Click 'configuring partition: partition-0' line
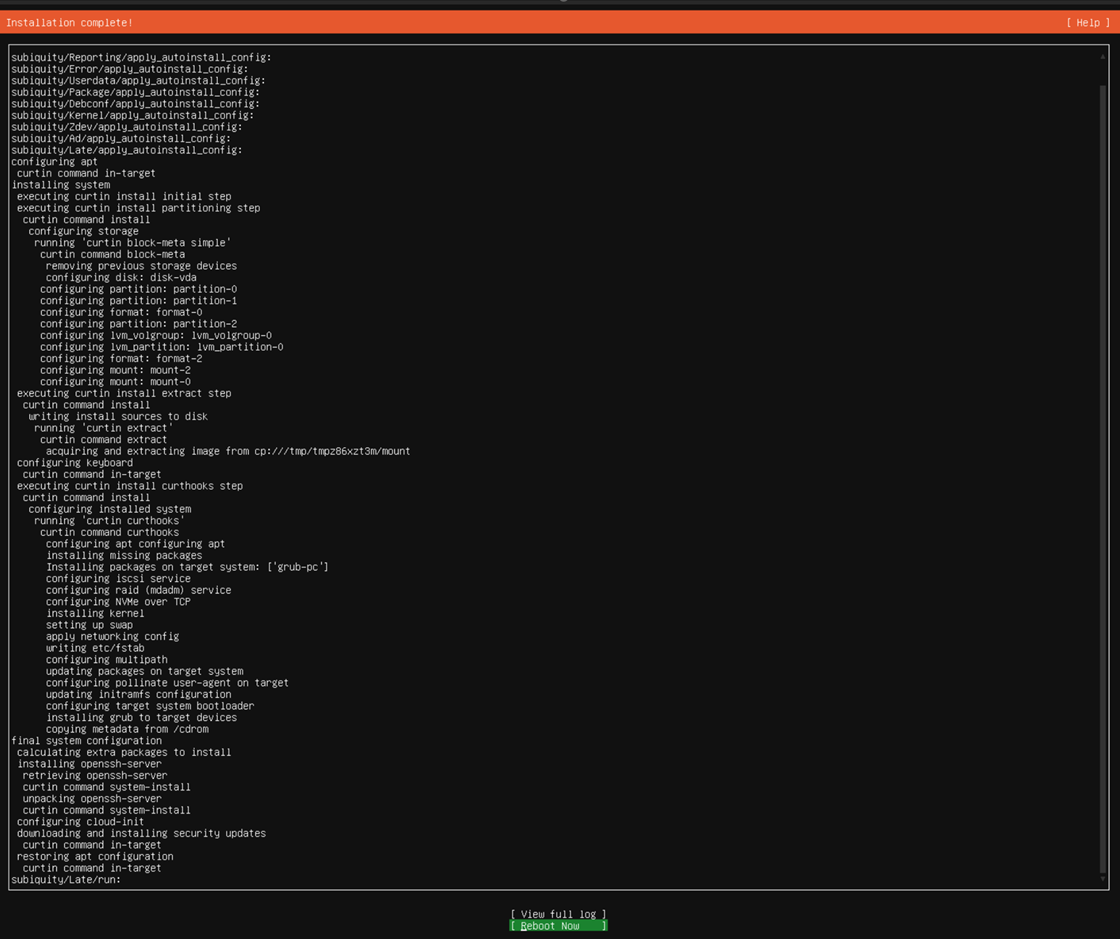Screen dimensions: 1120x939 (139, 289)
